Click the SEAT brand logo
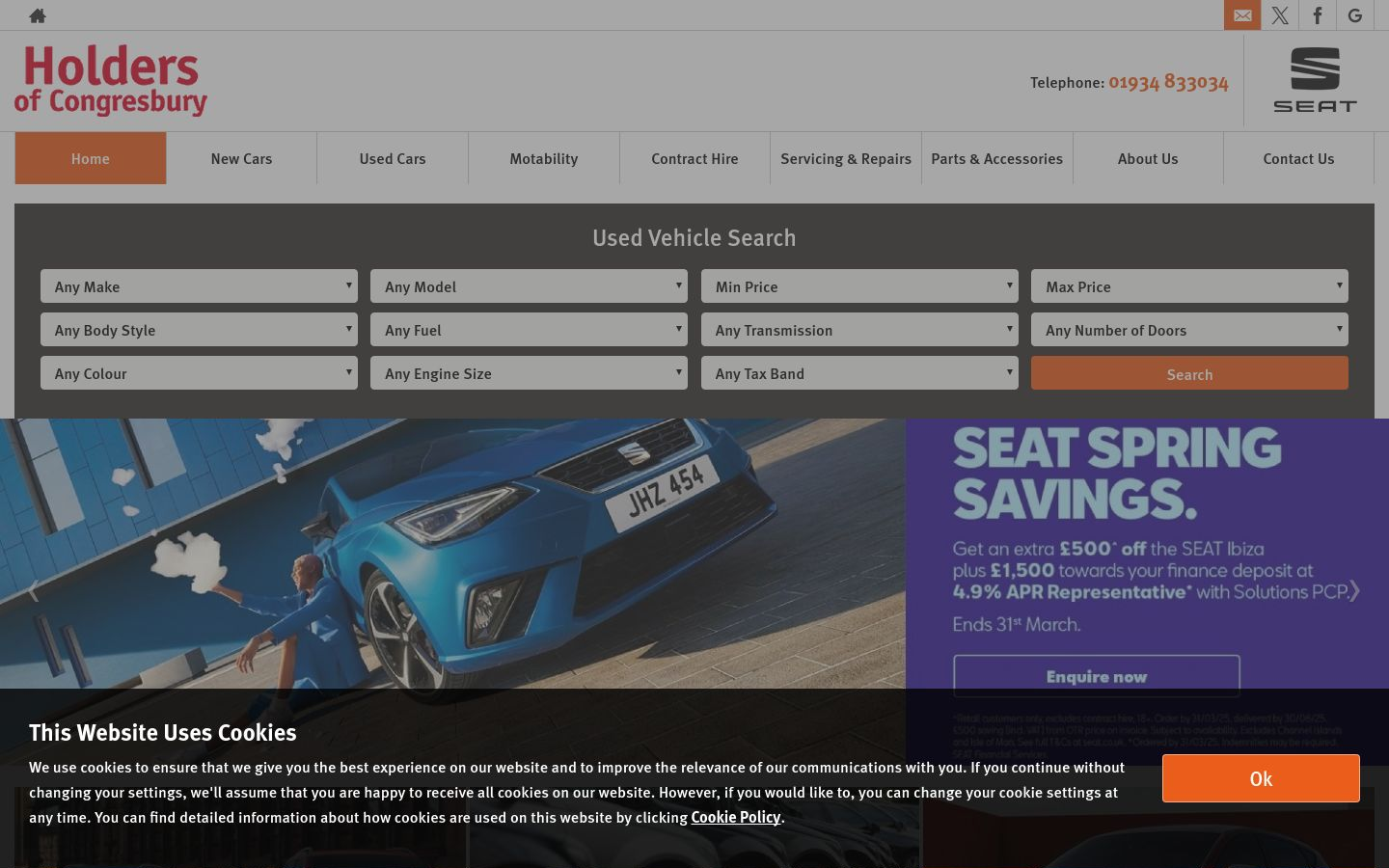This screenshot has height=868, width=1389. point(1315,80)
